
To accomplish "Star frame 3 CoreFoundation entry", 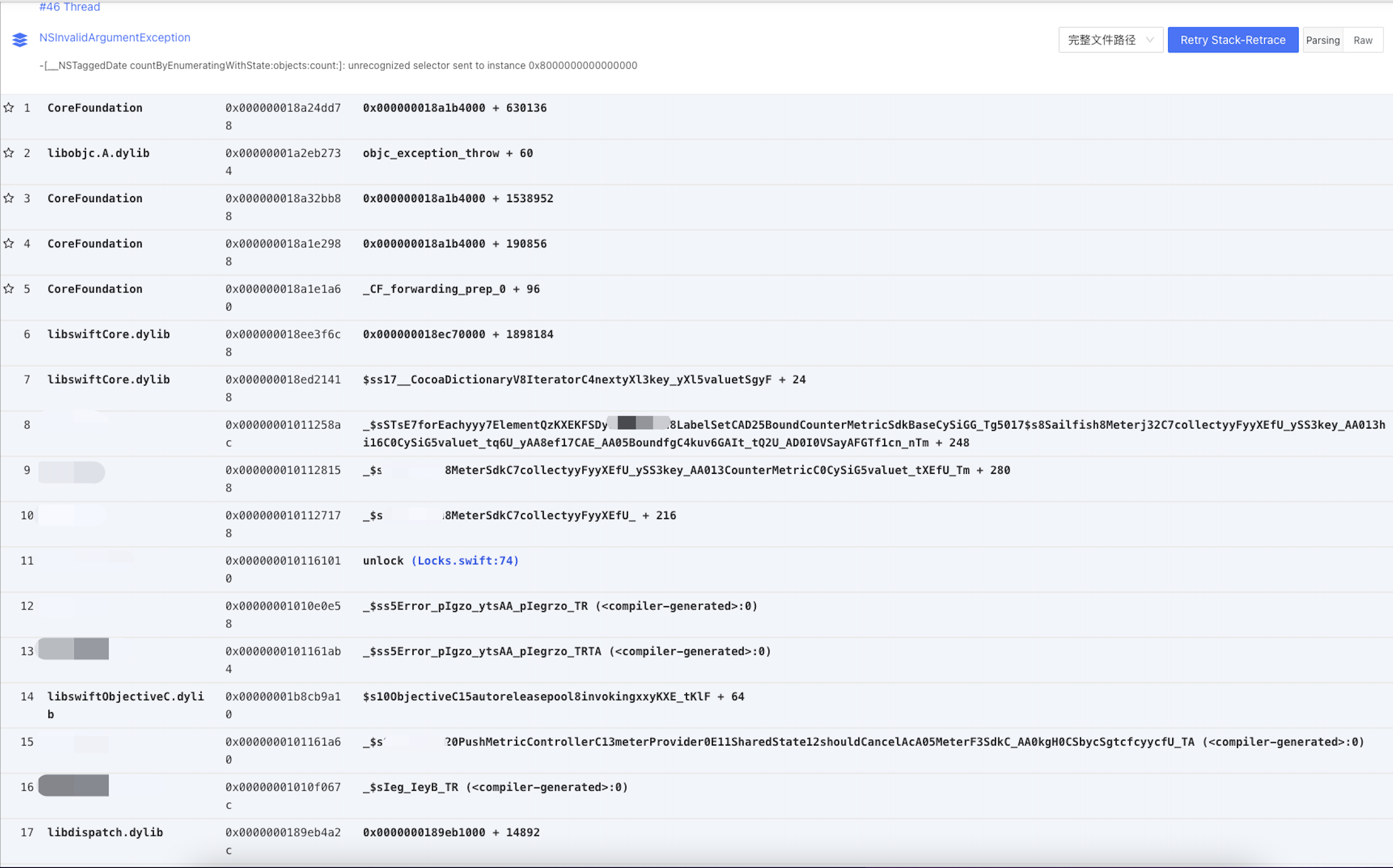I will pyautogui.click(x=8, y=198).
